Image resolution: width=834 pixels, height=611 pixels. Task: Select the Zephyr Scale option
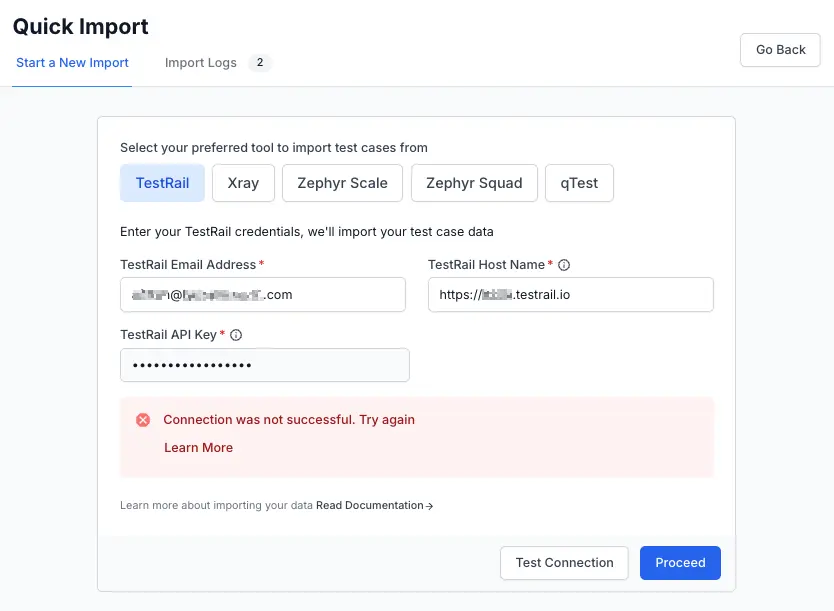coord(342,183)
